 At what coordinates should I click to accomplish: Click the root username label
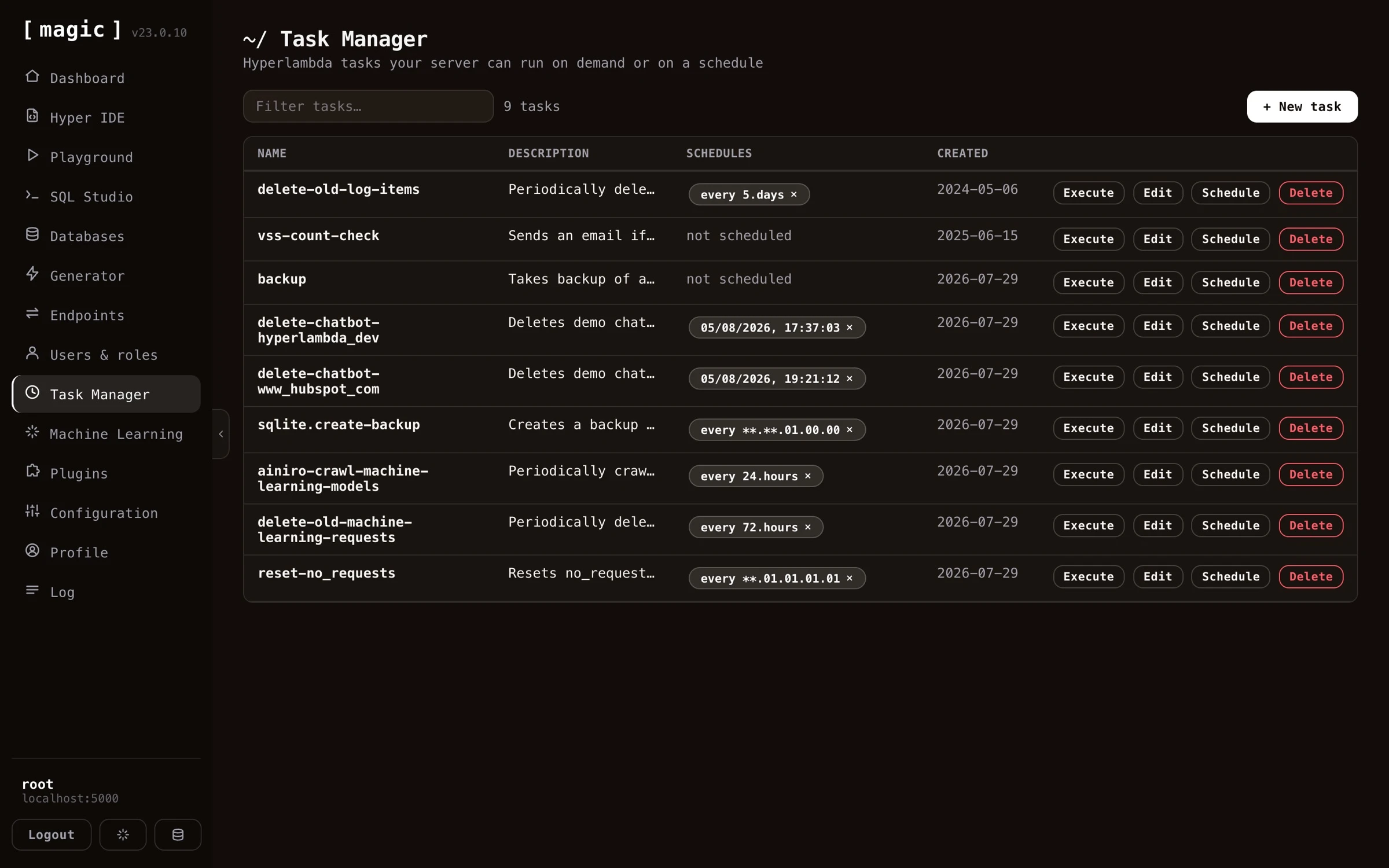tap(38, 784)
